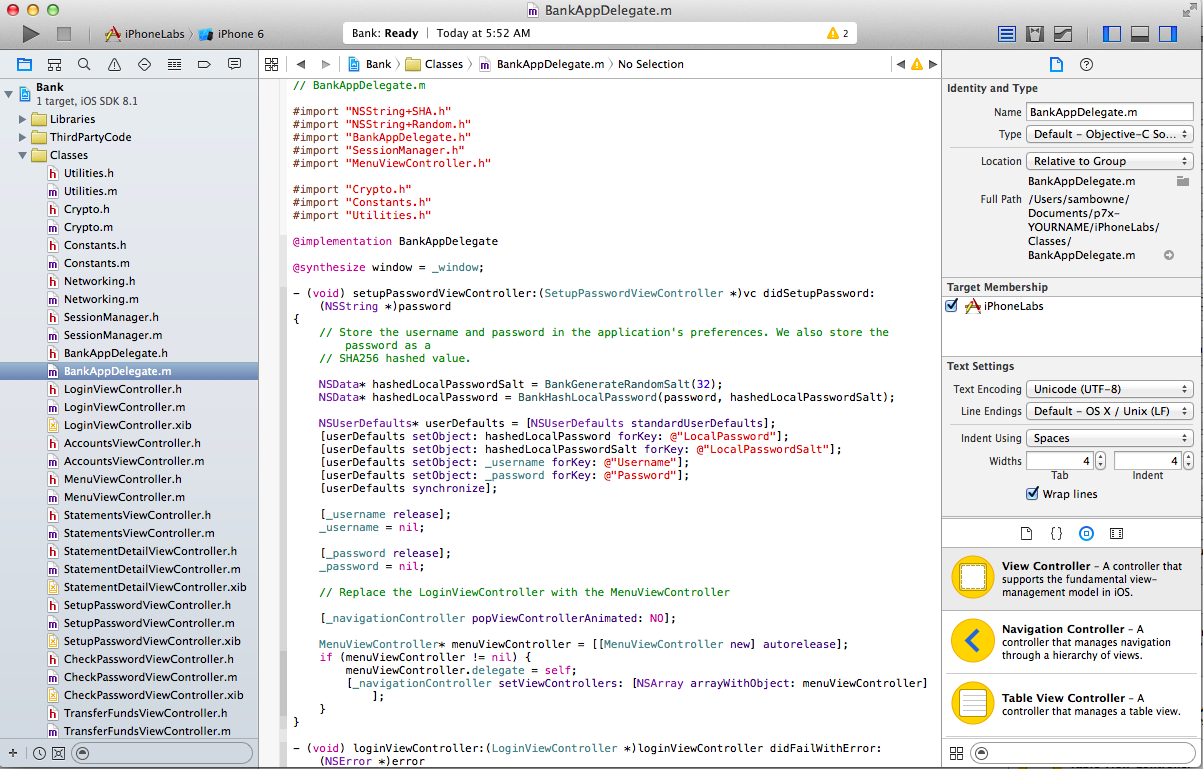The height and width of the screenshot is (769, 1203).
Task: Click the Name field in Identity
Action: click(x=1110, y=112)
